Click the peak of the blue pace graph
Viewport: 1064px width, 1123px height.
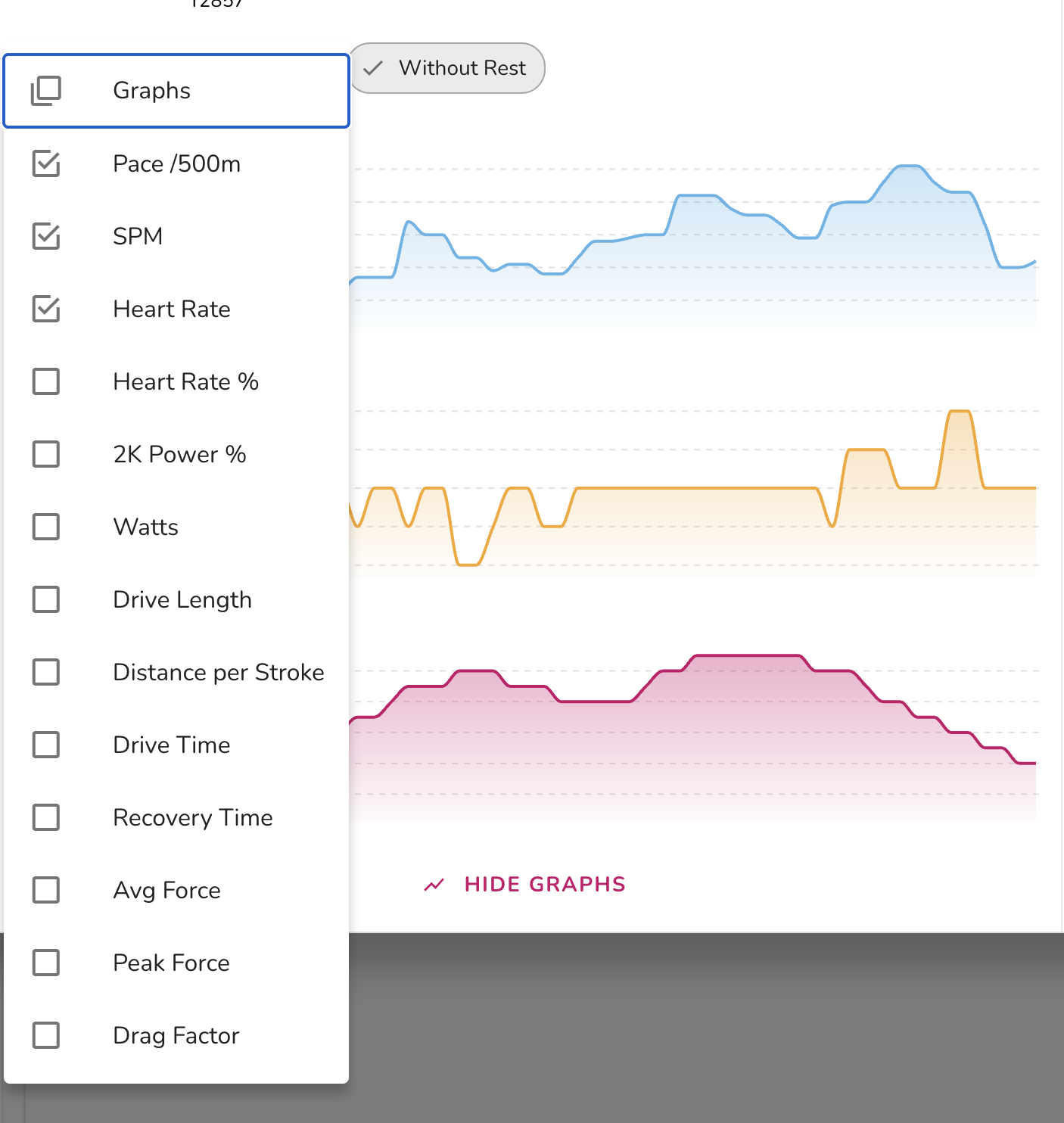pyautogui.click(x=908, y=166)
